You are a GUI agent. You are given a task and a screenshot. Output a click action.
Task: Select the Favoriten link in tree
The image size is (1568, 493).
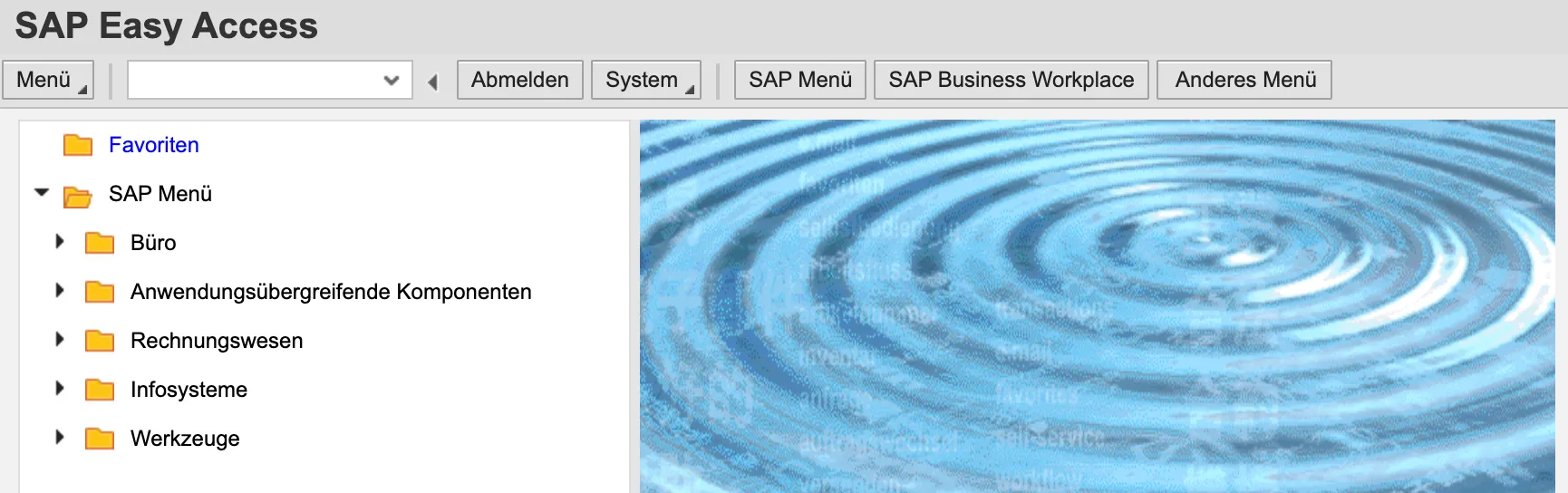coord(153,145)
